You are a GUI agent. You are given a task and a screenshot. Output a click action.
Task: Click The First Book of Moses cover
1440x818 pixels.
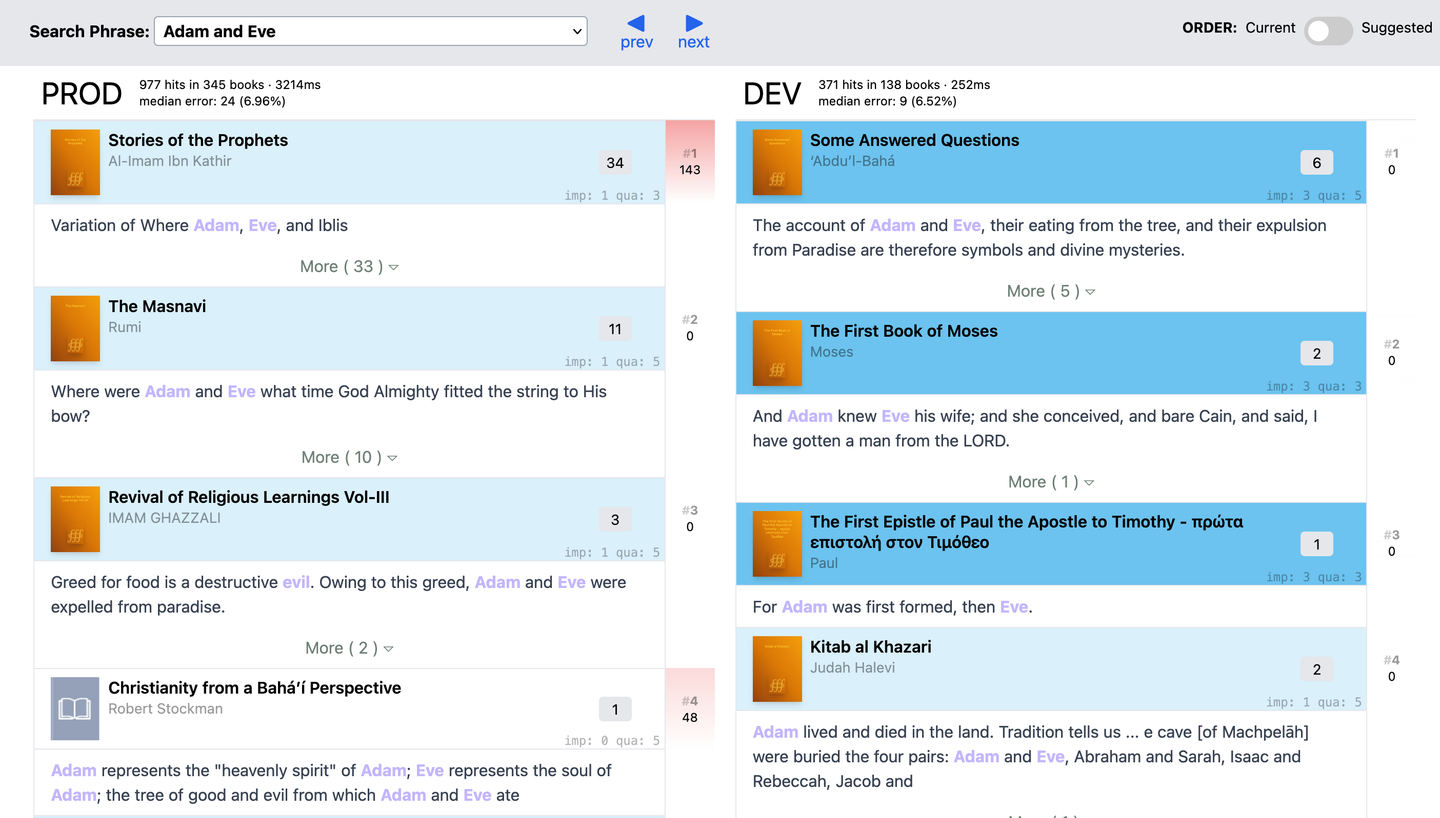(x=777, y=353)
